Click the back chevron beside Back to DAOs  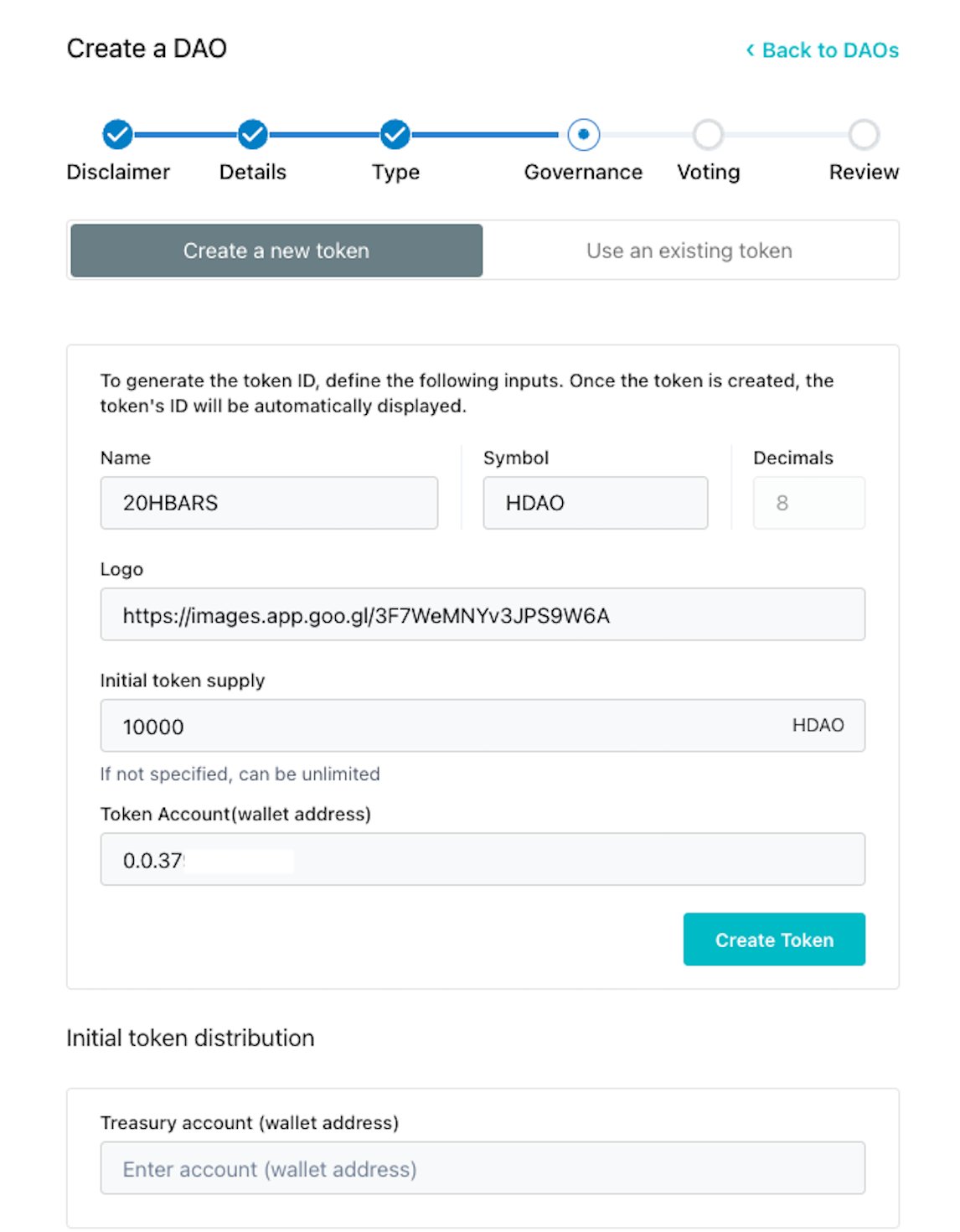pyautogui.click(x=751, y=50)
